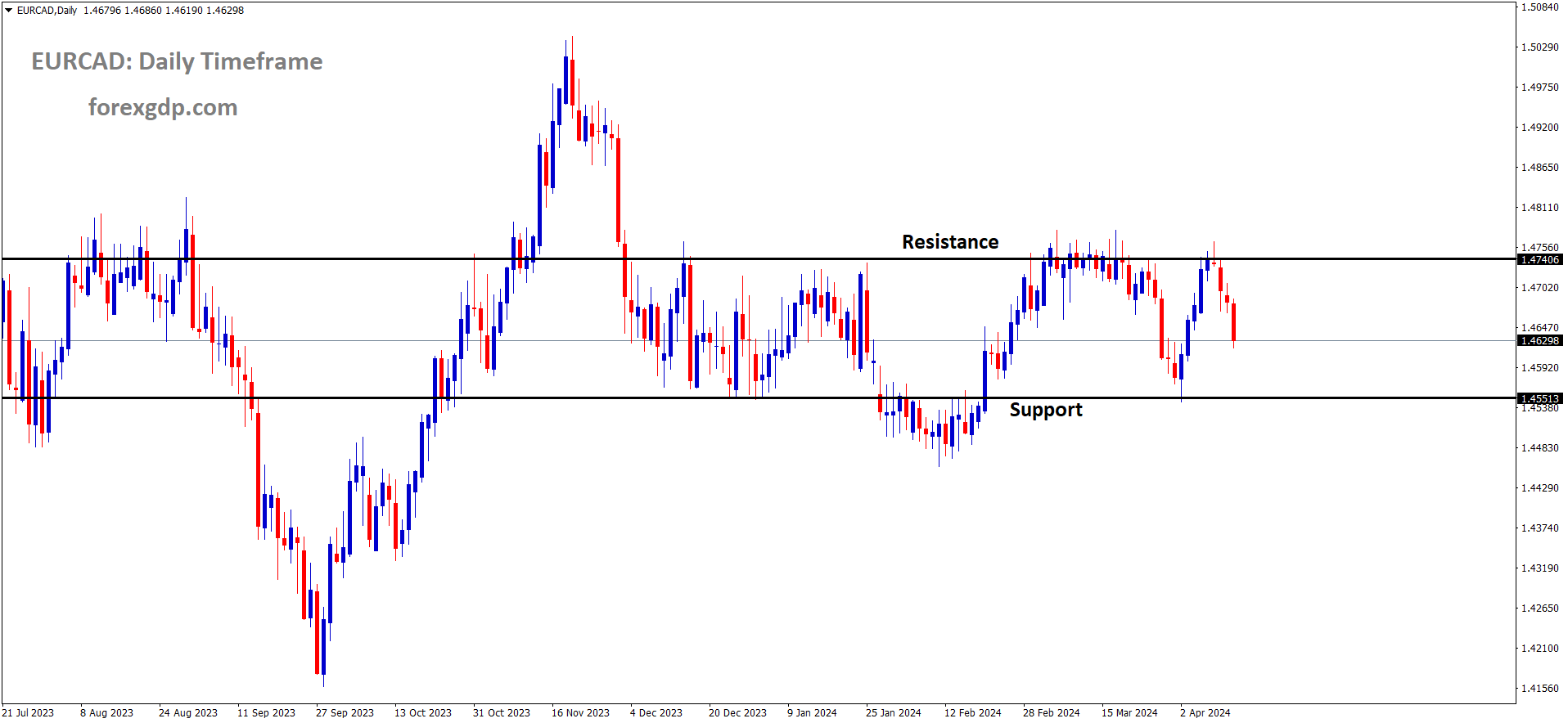
Task: Click date label 13 Oct 2023
Action: 423,713
